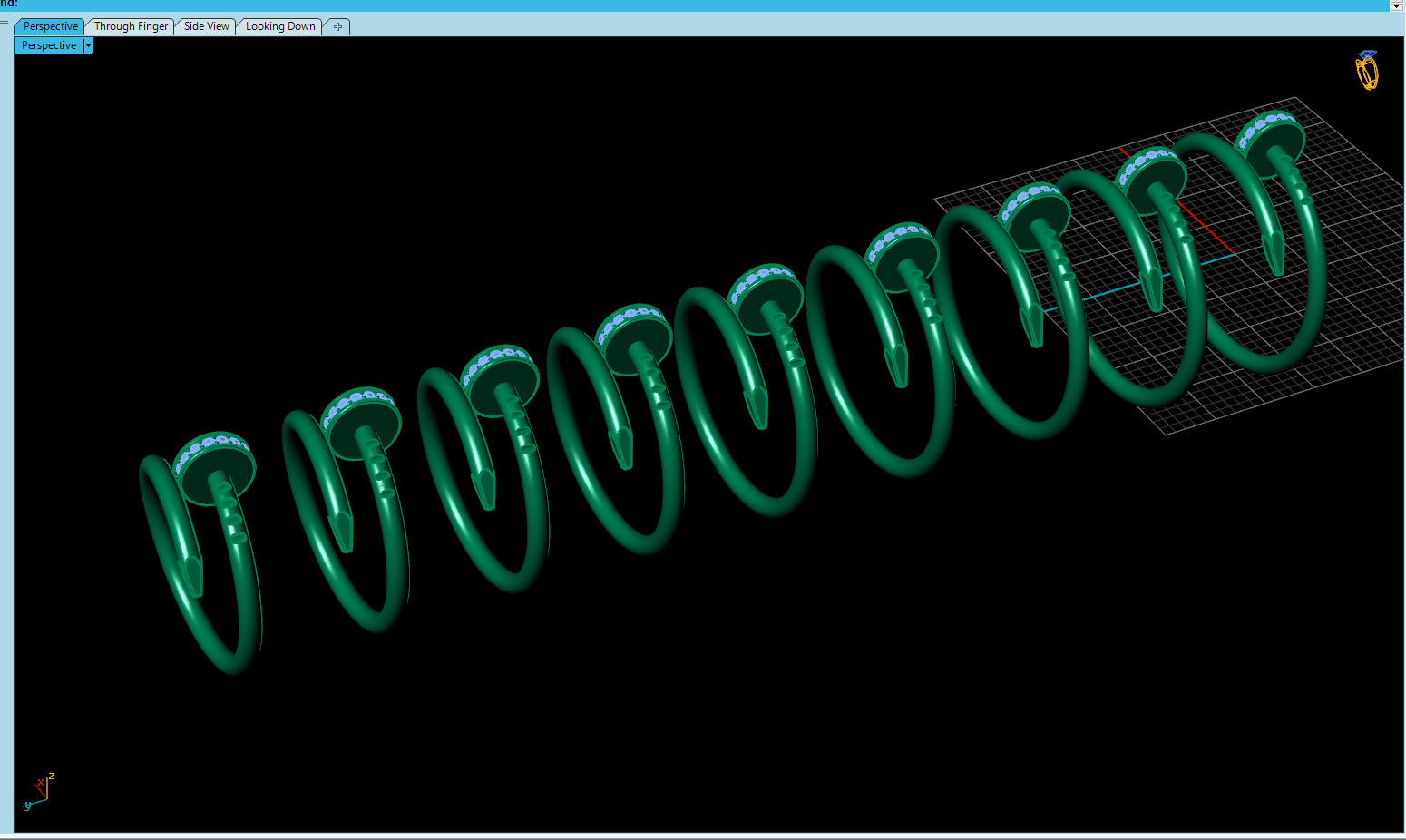Click the gold ring logo icon

pyautogui.click(x=1367, y=70)
